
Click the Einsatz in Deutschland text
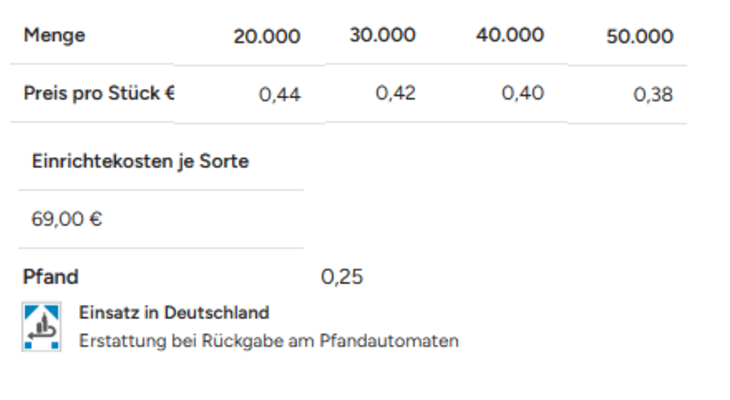174,312
